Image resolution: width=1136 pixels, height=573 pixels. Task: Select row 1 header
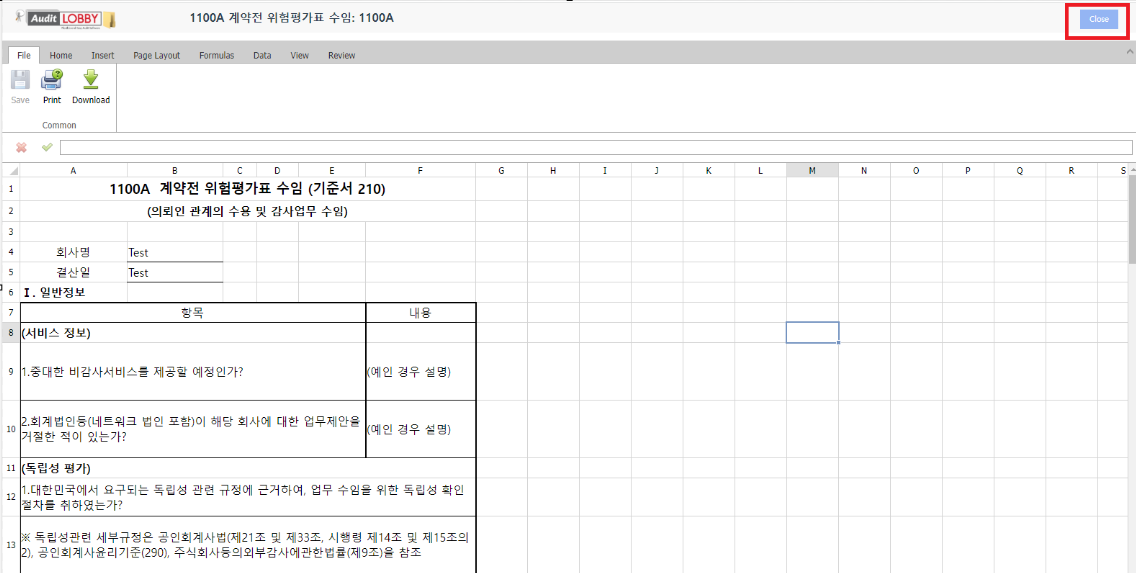coord(10,189)
